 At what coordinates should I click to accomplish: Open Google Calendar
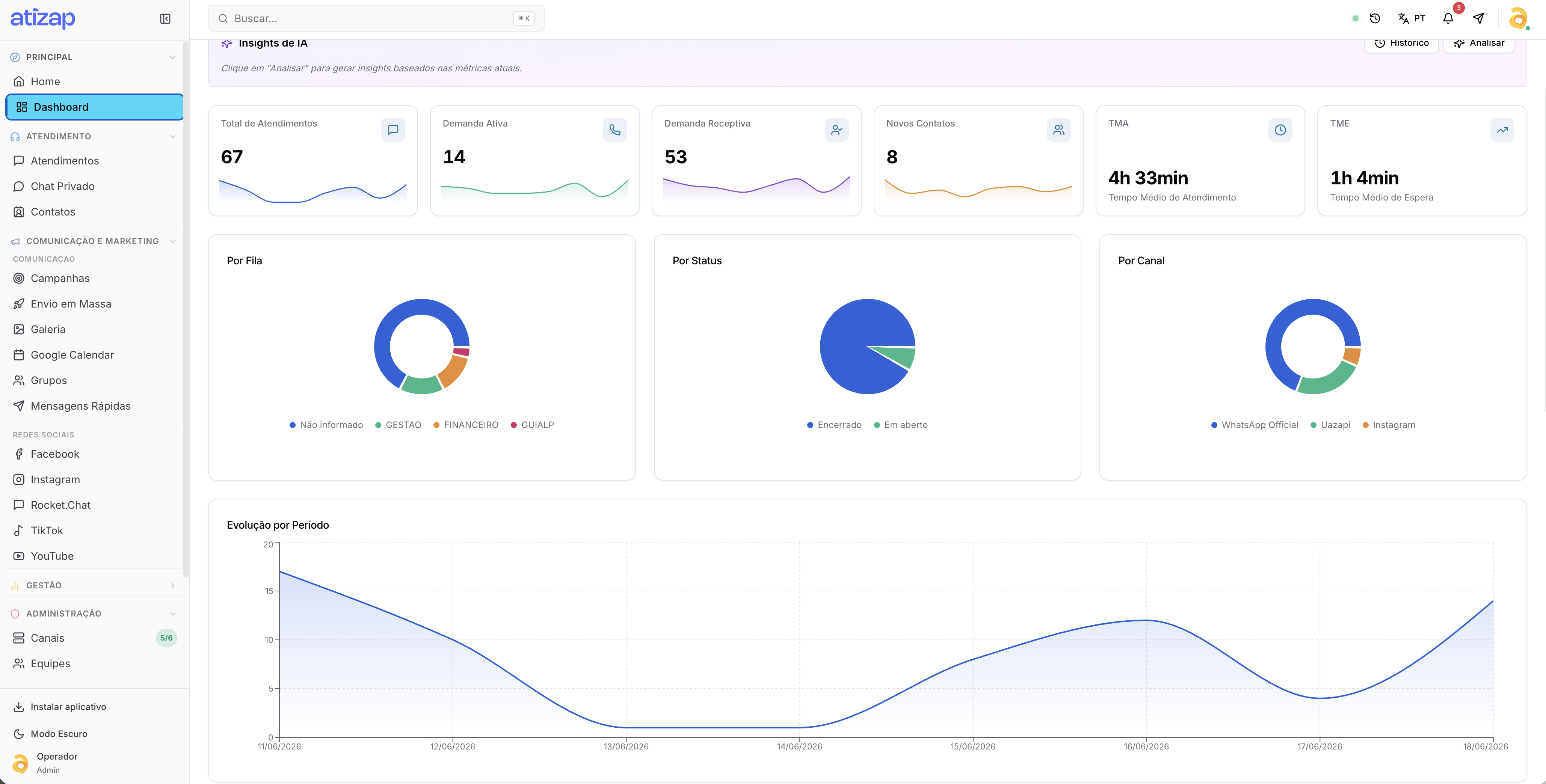(x=94, y=355)
